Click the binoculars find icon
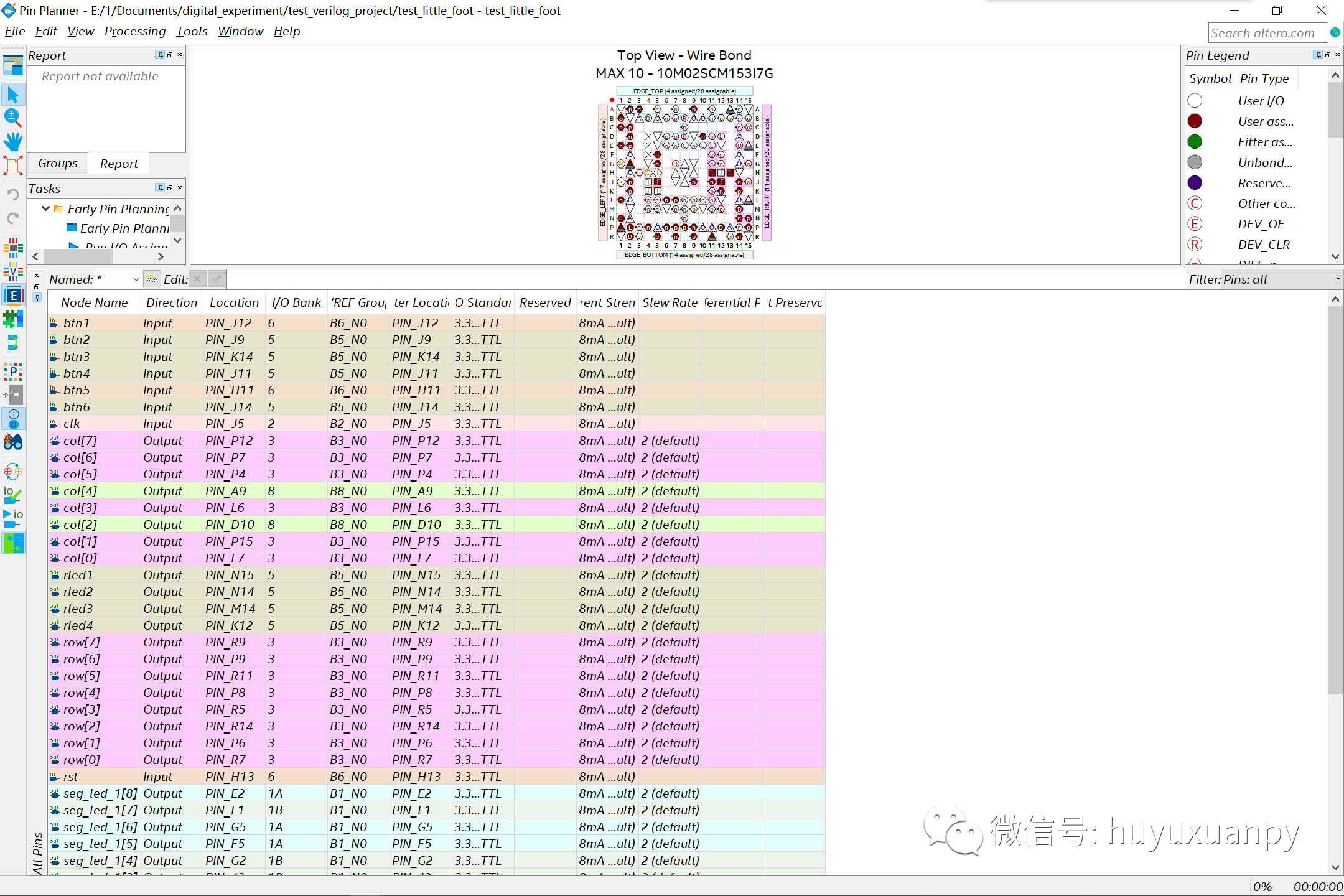This screenshot has height=896, width=1344. [x=13, y=442]
